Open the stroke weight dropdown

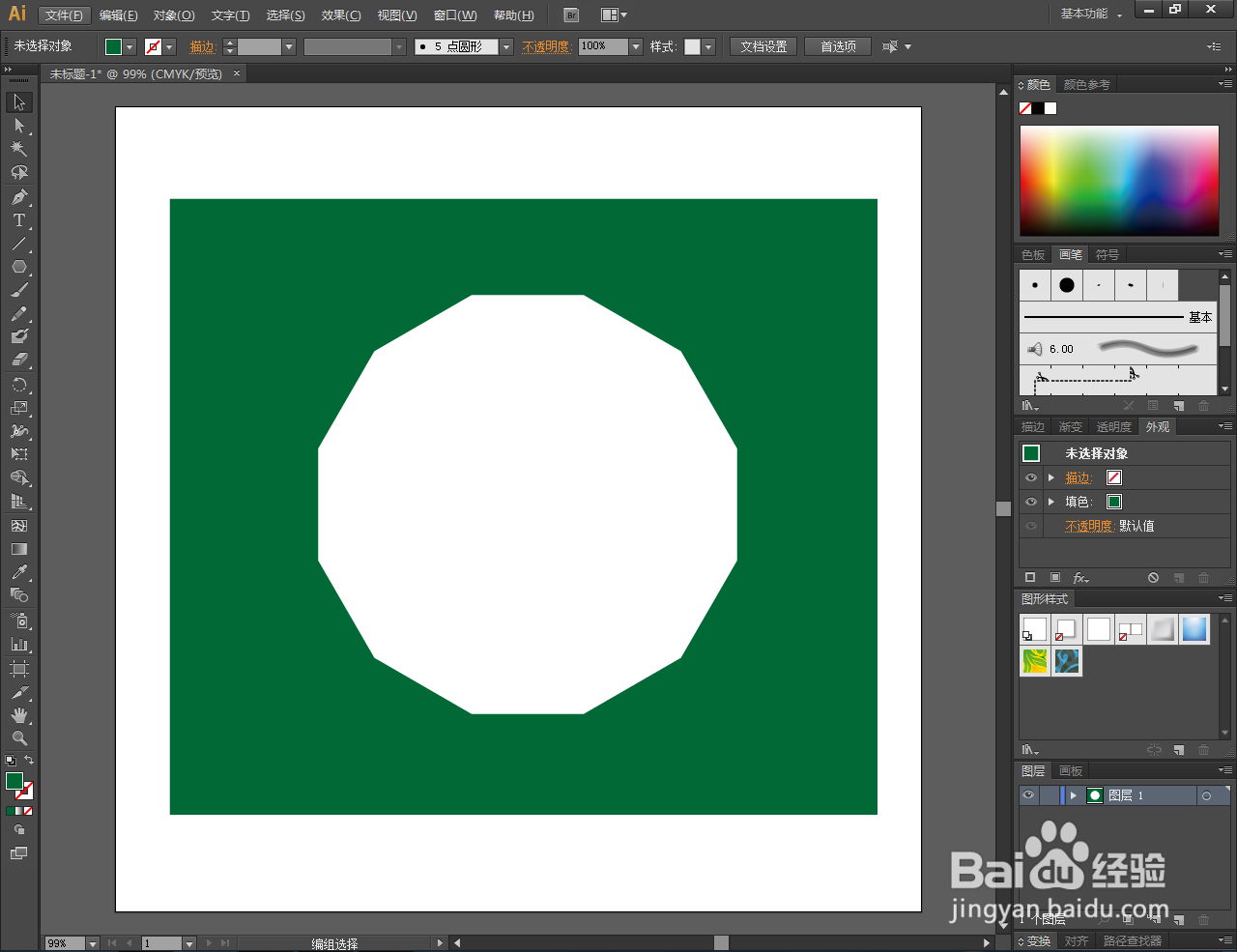click(289, 46)
